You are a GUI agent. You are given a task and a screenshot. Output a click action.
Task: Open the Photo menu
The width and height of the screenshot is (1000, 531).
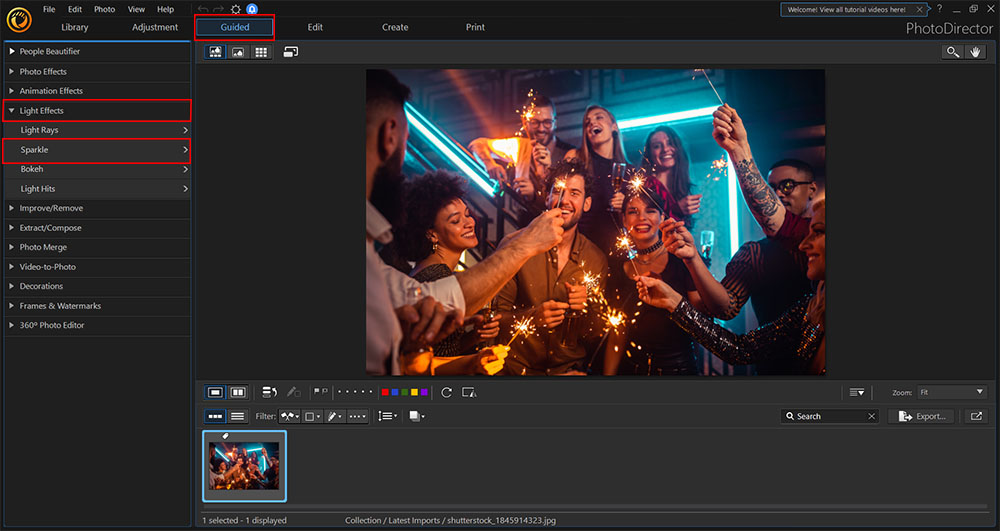click(x=105, y=9)
